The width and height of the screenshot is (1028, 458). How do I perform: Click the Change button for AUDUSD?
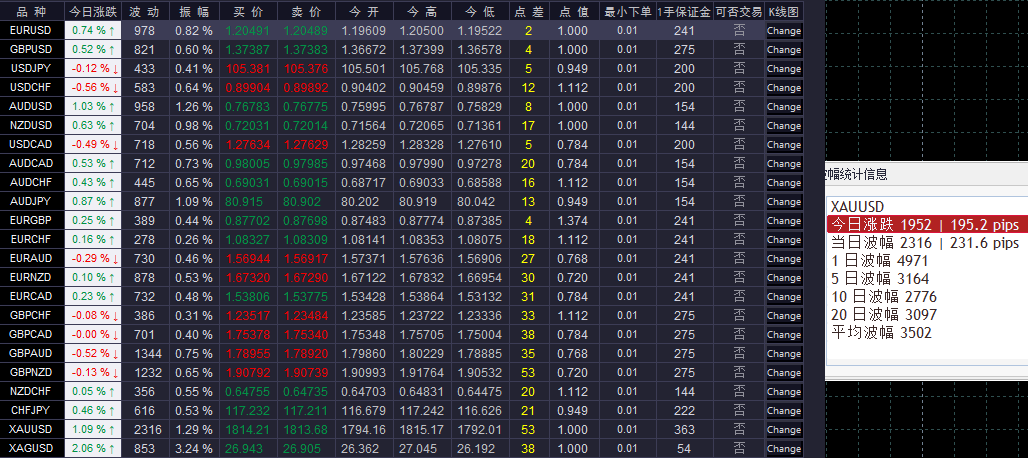pyautogui.click(x=784, y=106)
